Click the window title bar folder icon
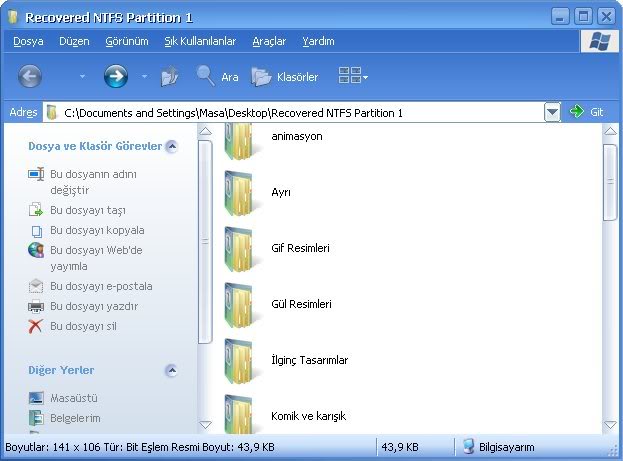Viewport: 623px width, 461px height. tap(14, 17)
